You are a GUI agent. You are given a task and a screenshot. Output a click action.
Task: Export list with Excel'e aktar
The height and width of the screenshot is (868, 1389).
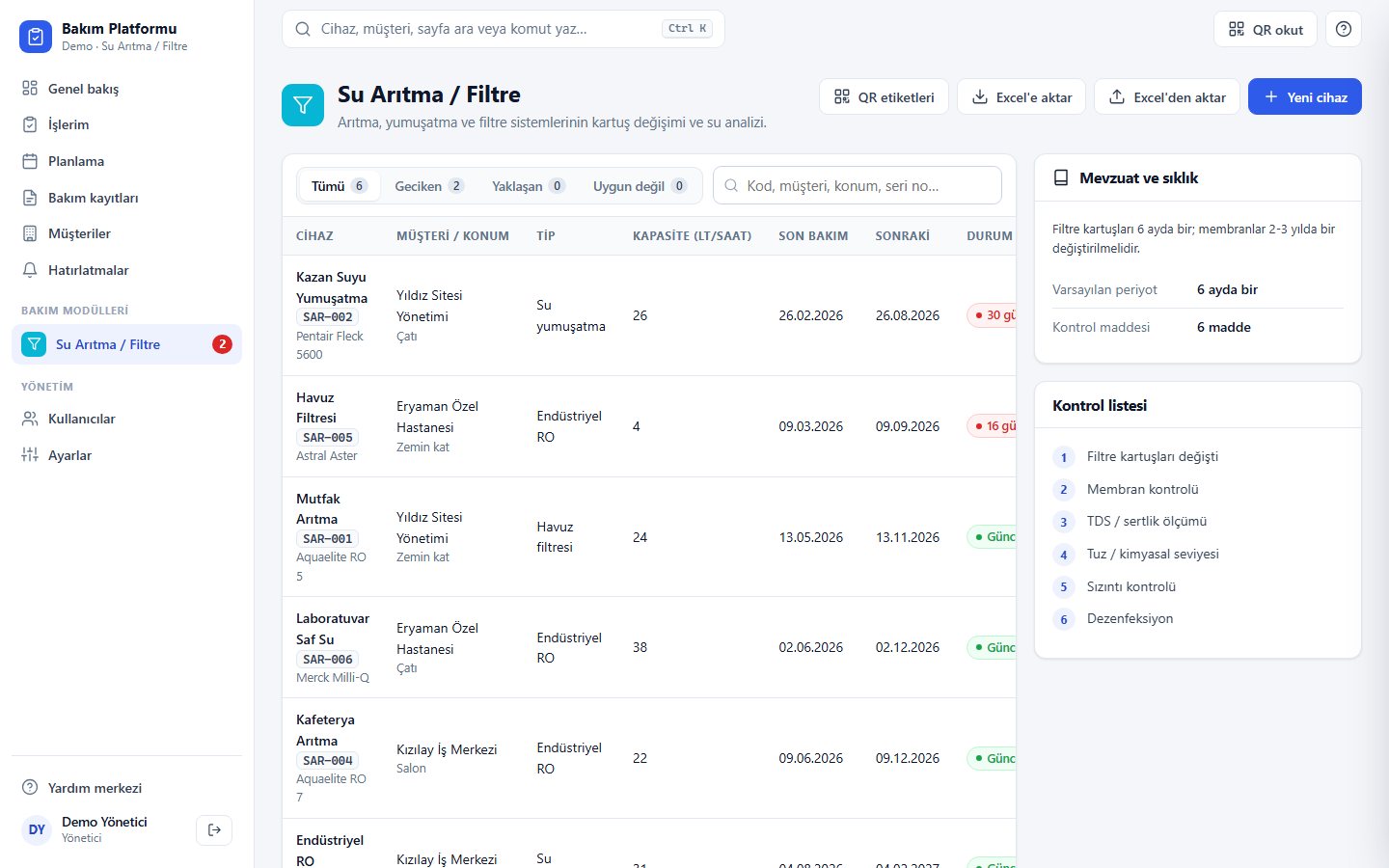click(1021, 96)
